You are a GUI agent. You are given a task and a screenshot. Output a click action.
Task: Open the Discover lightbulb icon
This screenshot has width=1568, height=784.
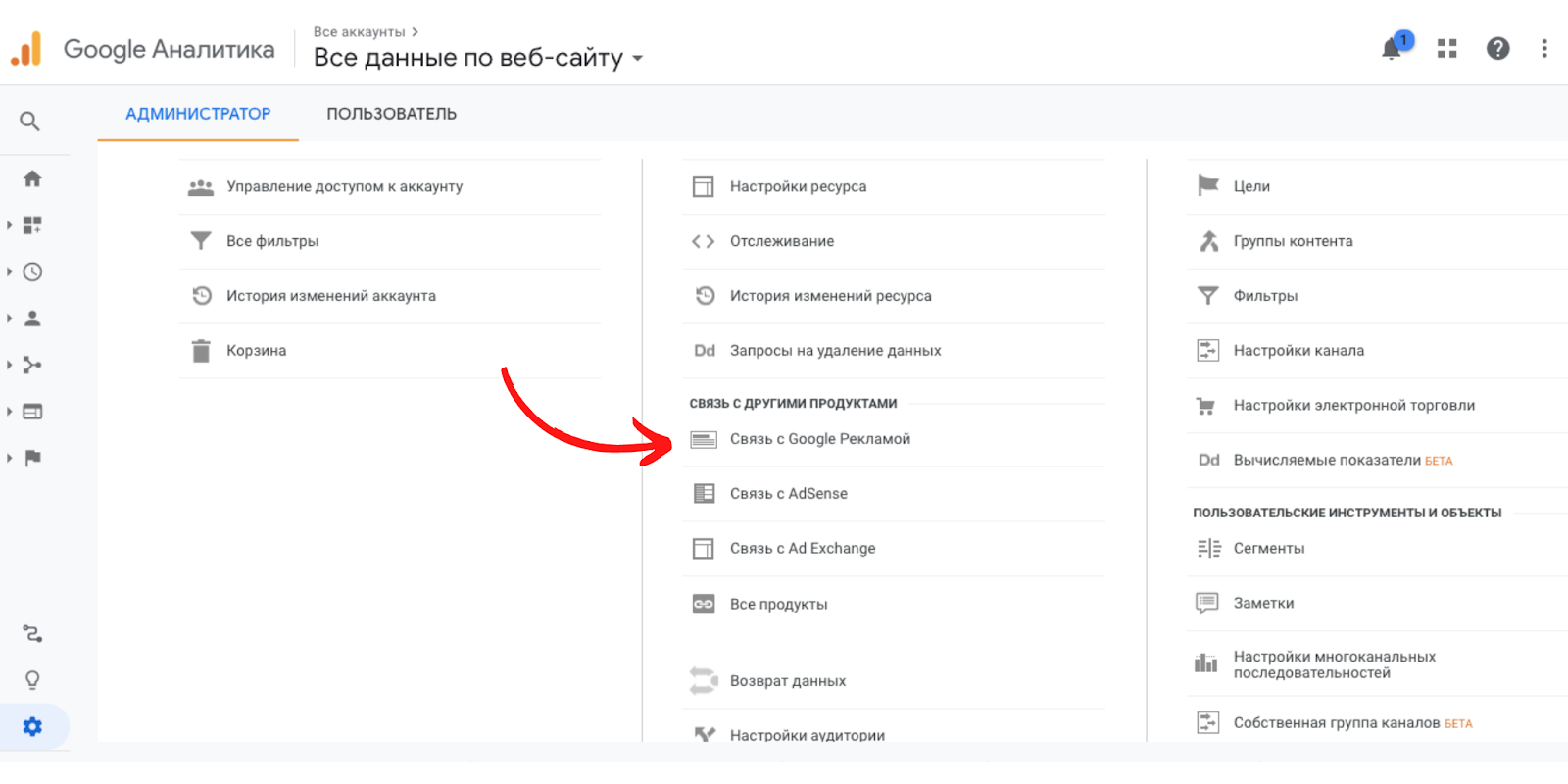[x=32, y=680]
